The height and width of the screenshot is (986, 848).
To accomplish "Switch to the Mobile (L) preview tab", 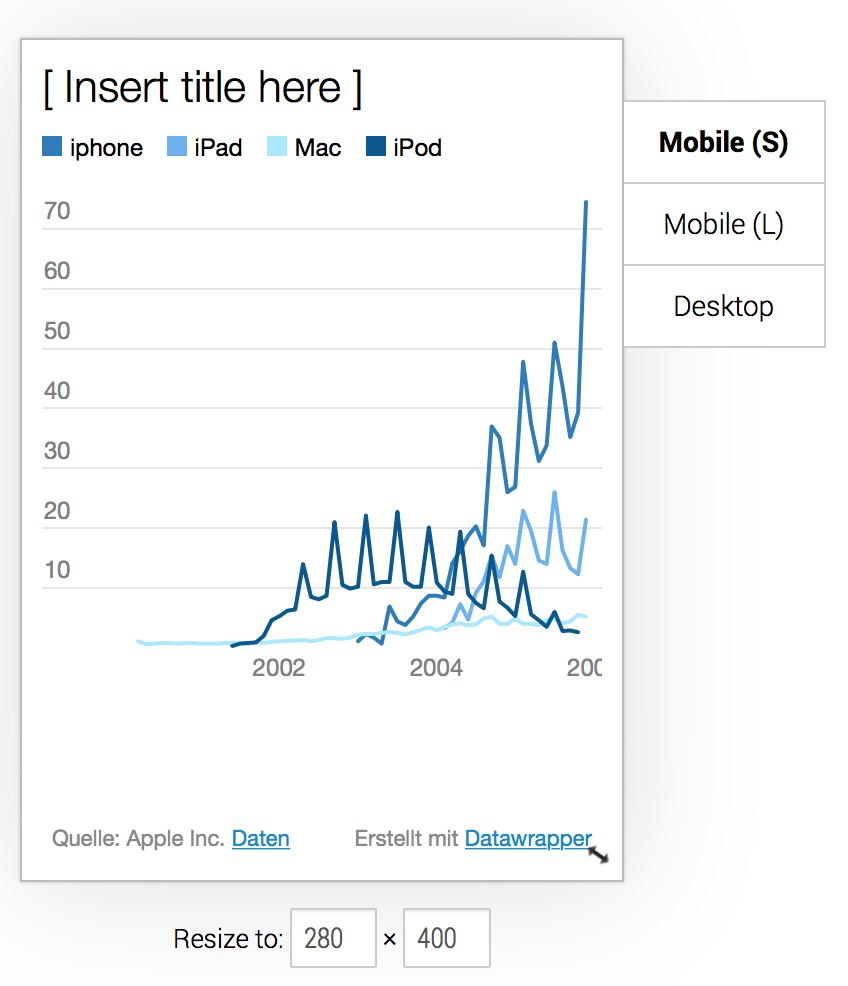I will click(x=724, y=224).
